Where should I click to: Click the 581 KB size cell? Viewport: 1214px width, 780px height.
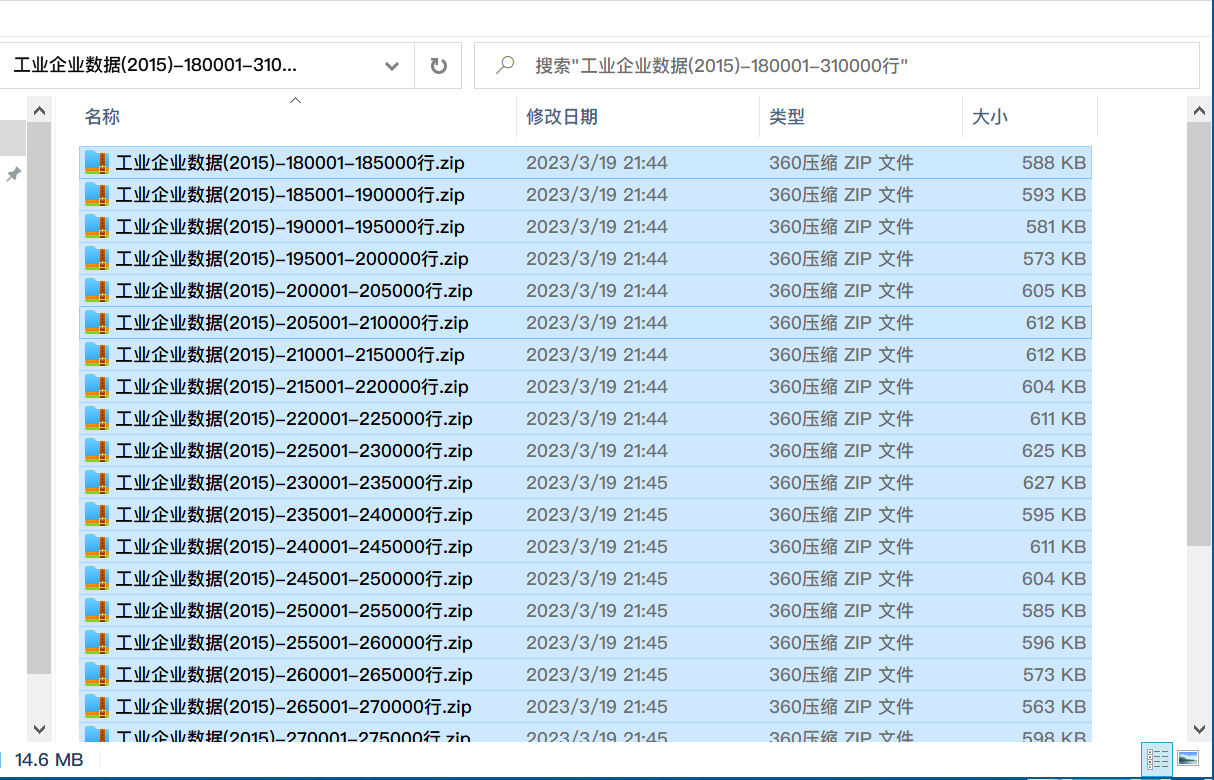1056,227
